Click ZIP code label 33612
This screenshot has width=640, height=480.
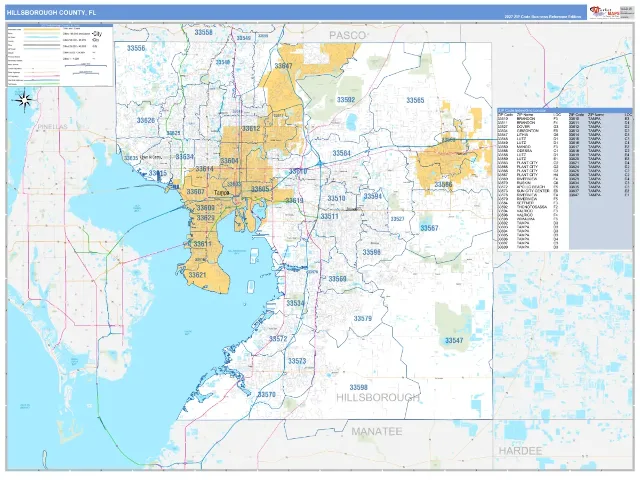(251, 129)
